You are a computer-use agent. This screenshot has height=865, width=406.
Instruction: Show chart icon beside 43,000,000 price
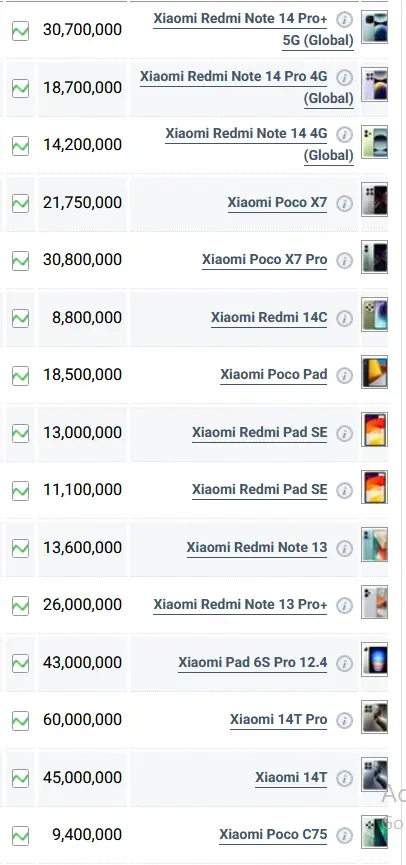(20, 663)
